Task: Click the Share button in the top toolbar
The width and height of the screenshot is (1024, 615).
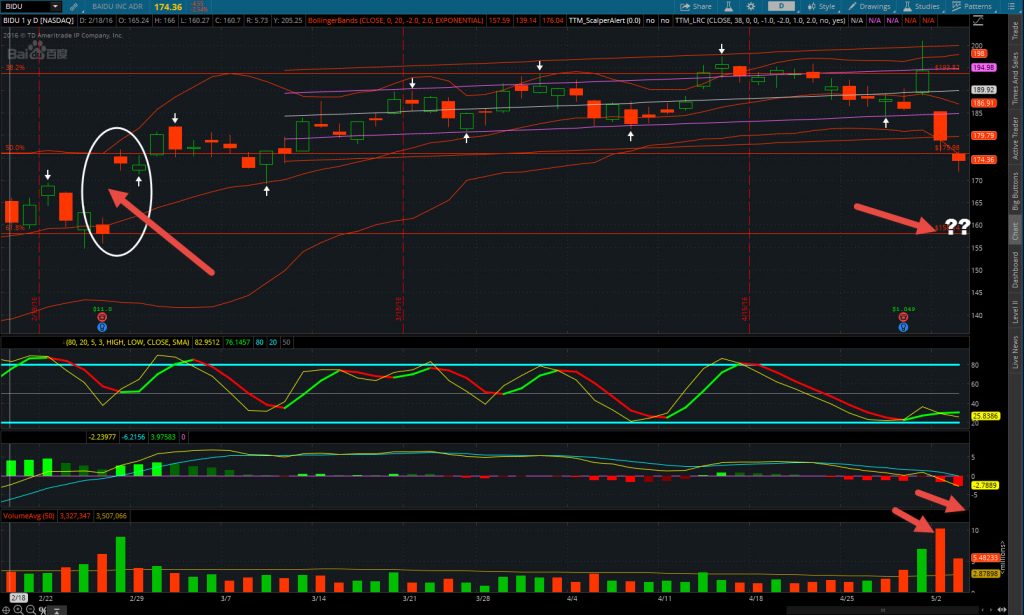Action: [x=696, y=7]
